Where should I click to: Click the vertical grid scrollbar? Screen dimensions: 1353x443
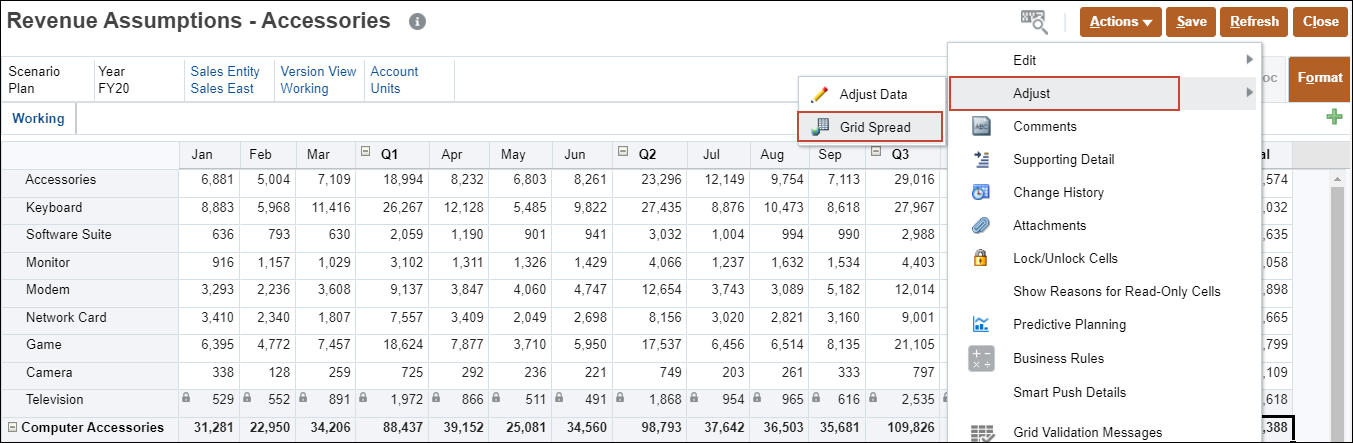[x=1337, y=313]
